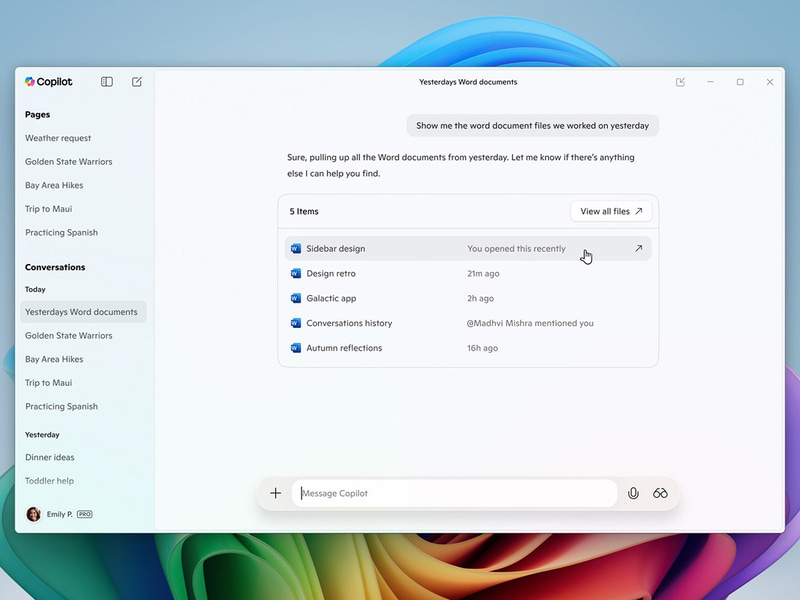Open the Autumn reflections document
The height and width of the screenshot is (600, 800).
point(344,348)
